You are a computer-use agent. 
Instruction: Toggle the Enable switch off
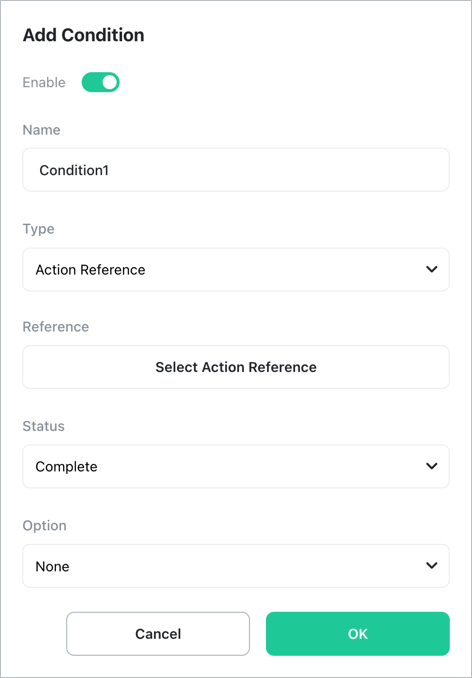100,82
